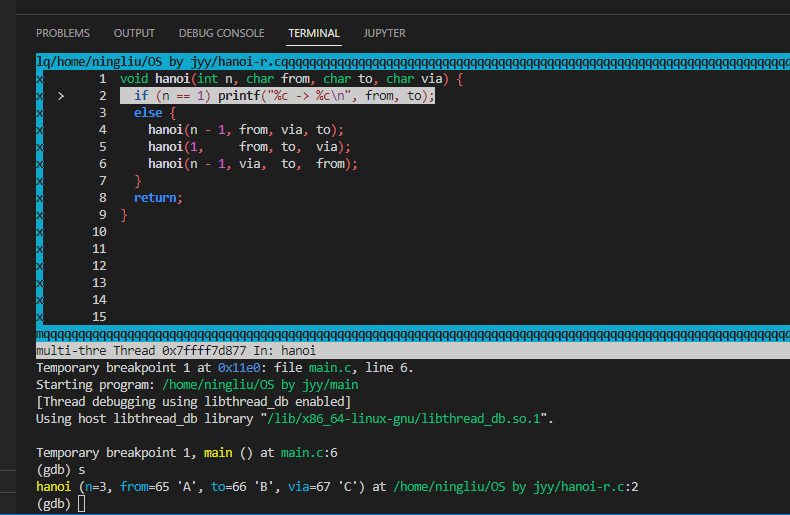Click 'main.c:6' in the breakpoint hit line
This screenshot has width=790, height=515.
tap(309, 453)
